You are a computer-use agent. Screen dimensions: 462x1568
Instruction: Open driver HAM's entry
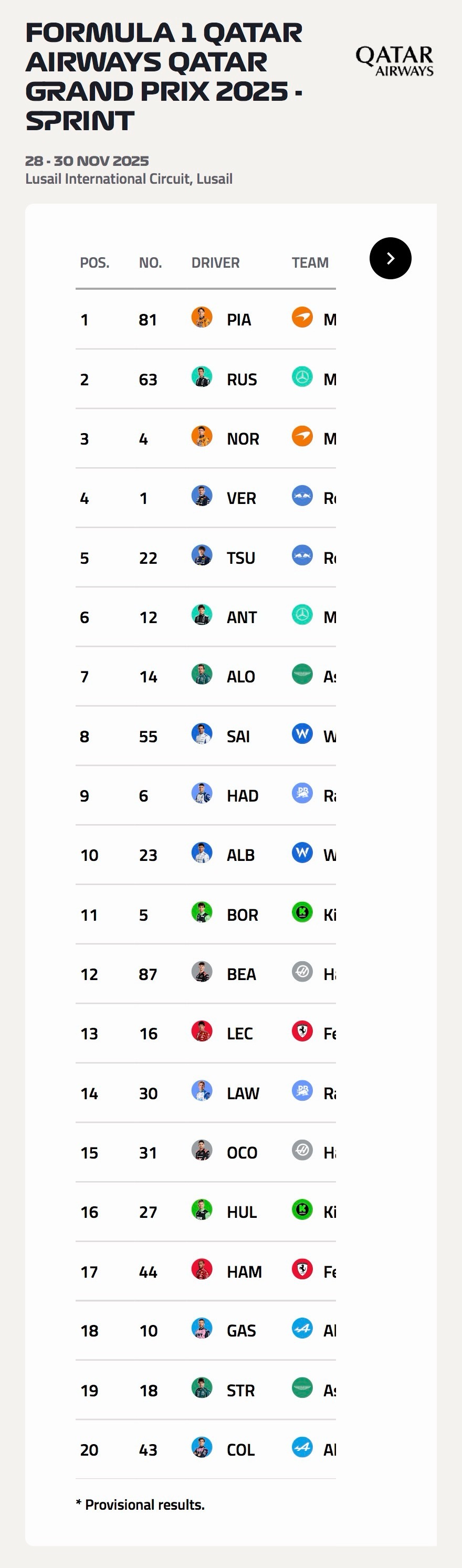[x=244, y=1271]
